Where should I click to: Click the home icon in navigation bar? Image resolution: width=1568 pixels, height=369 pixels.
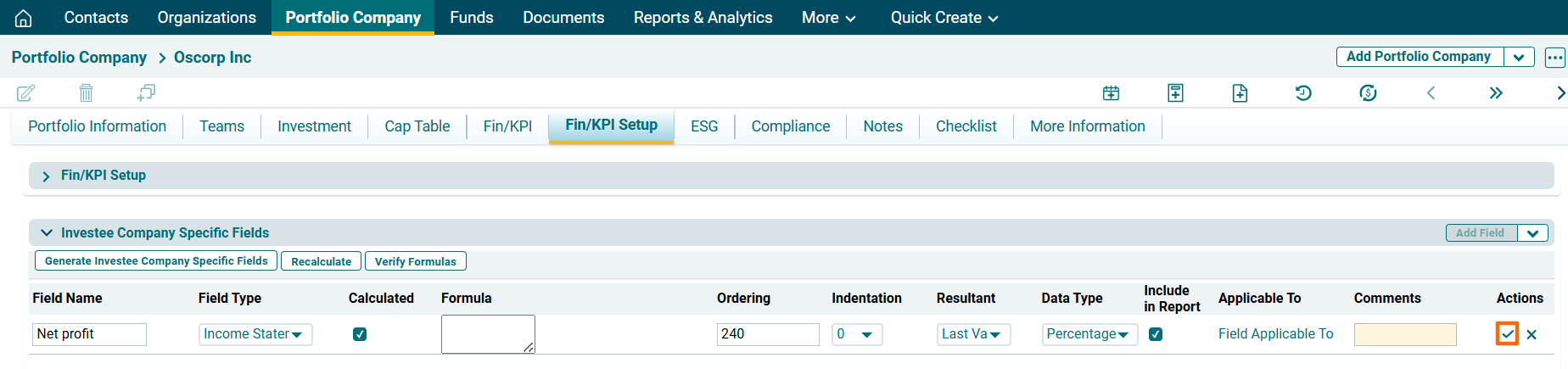click(24, 18)
